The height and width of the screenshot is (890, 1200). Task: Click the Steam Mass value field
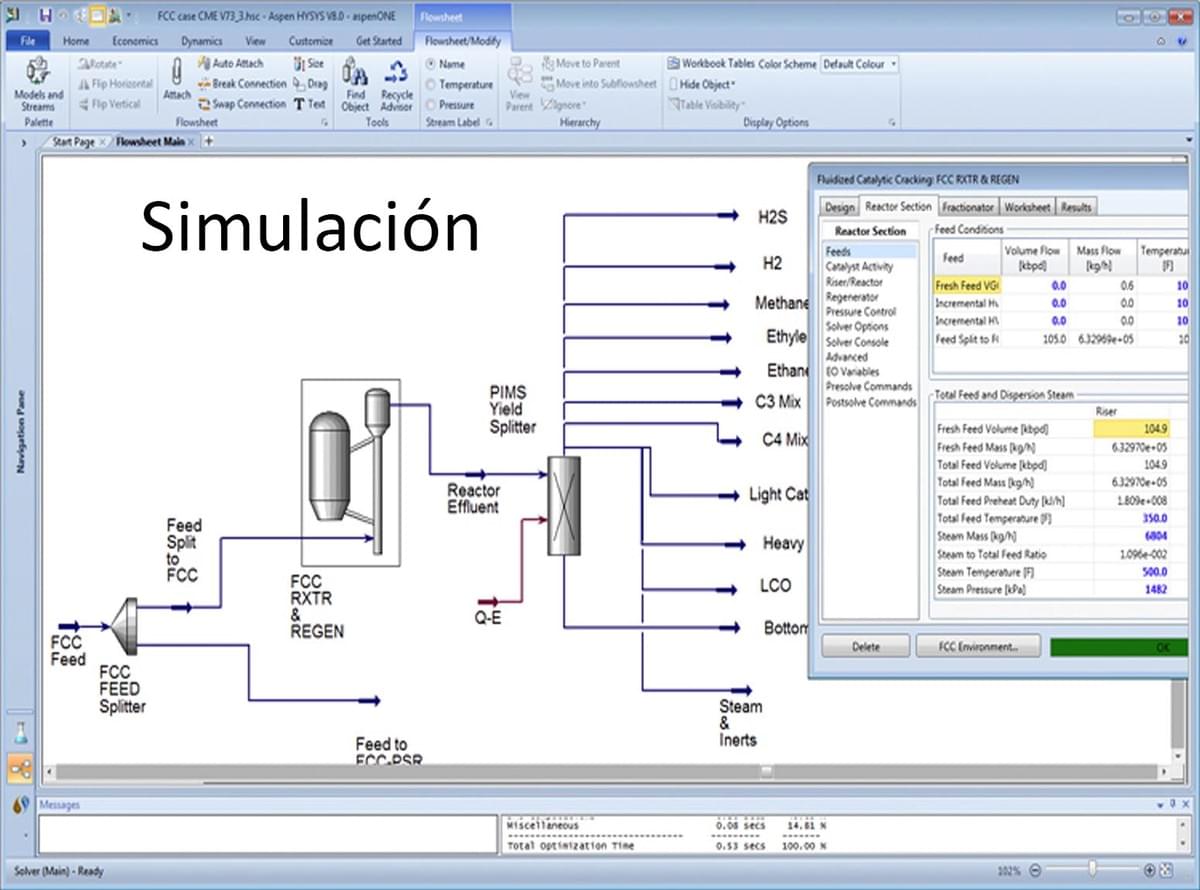click(1132, 537)
